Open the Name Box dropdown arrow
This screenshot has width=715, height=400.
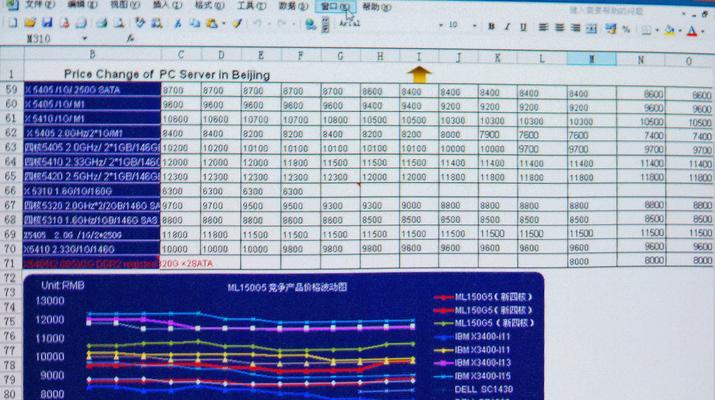pos(84,39)
